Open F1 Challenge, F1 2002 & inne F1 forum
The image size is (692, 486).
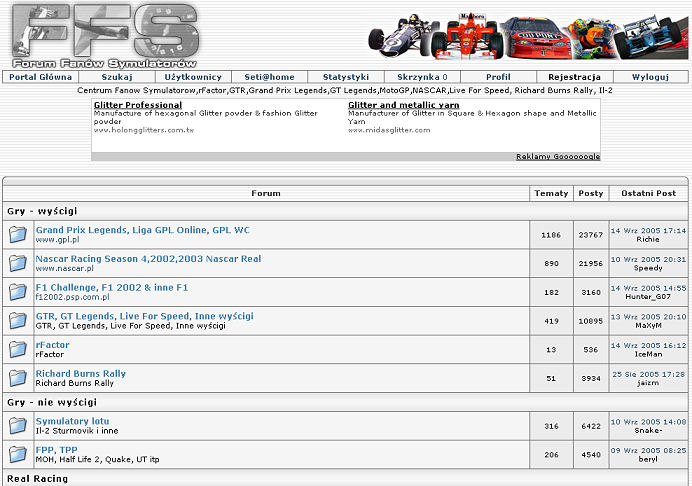coord(112,287)
